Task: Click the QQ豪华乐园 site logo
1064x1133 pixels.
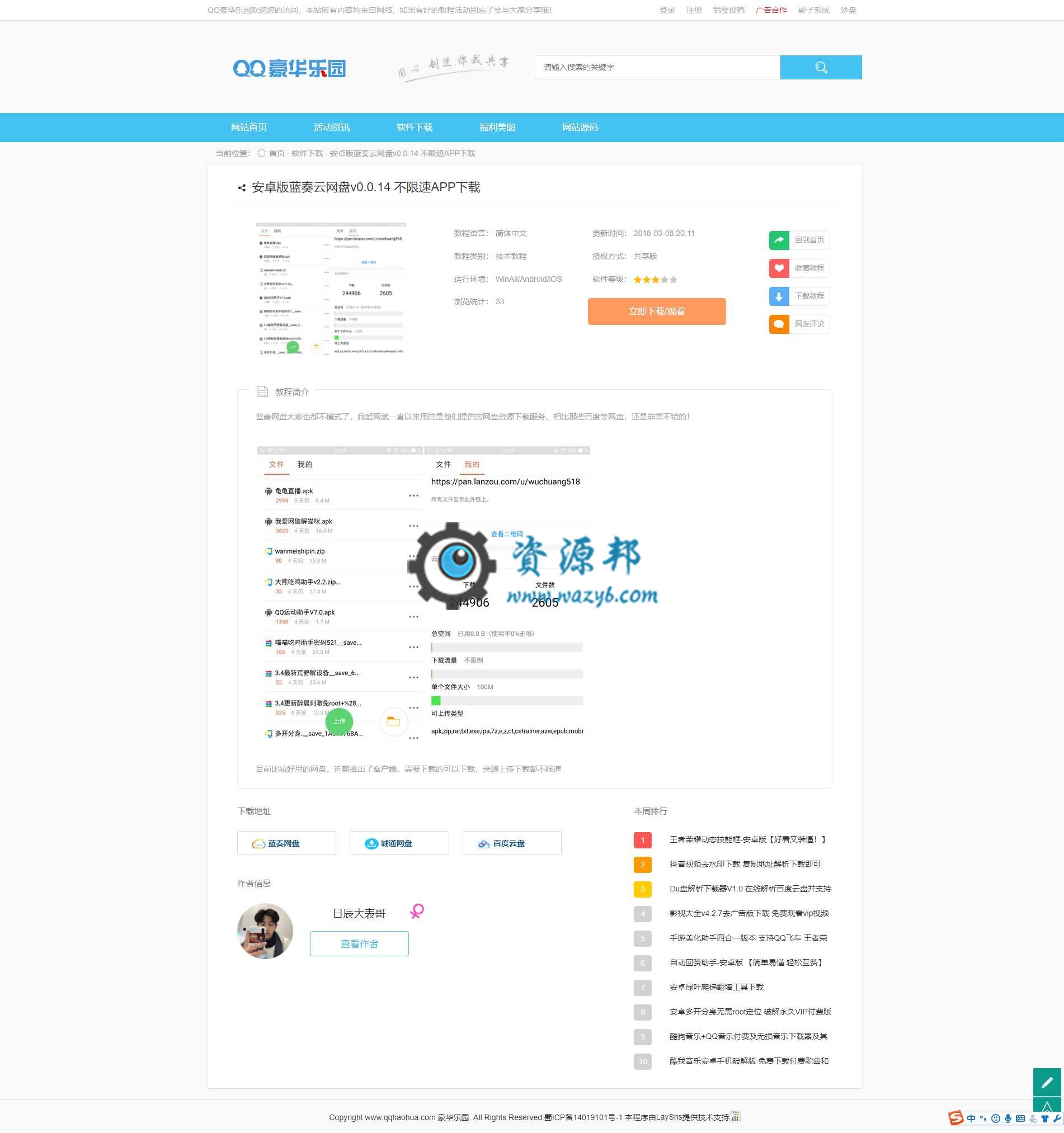Action: point(289,68)
